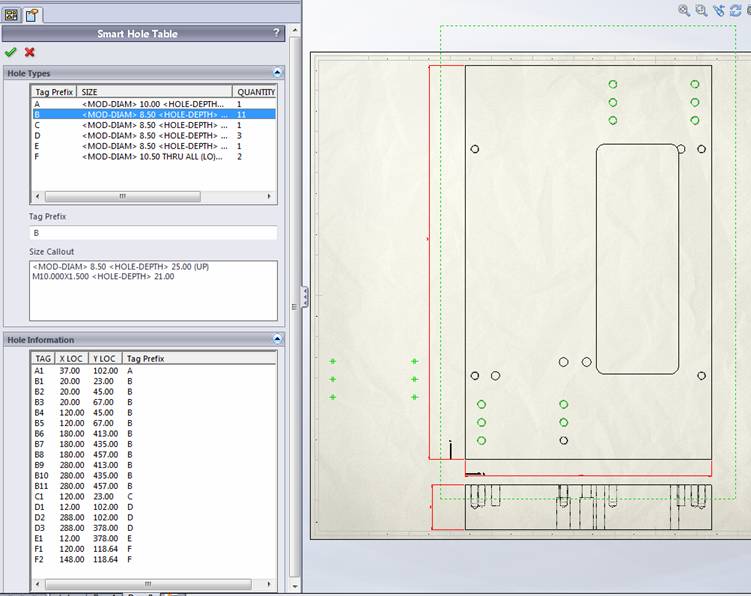
Task: Click the Rotate View icon in view toolbar
Action: click(735, 10)
